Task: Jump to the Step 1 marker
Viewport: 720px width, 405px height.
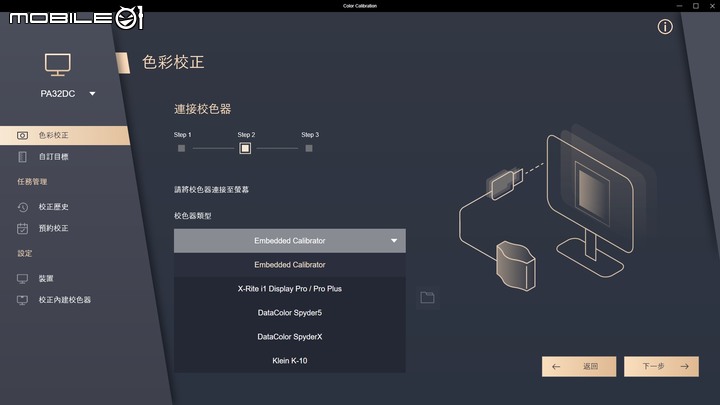Action: (181, 148)
